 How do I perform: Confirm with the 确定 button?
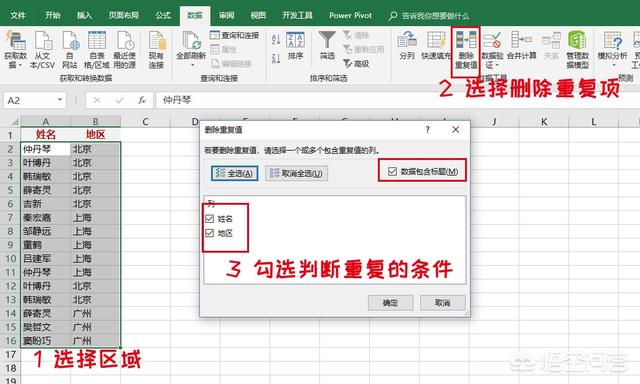click(x=390, y=303)
